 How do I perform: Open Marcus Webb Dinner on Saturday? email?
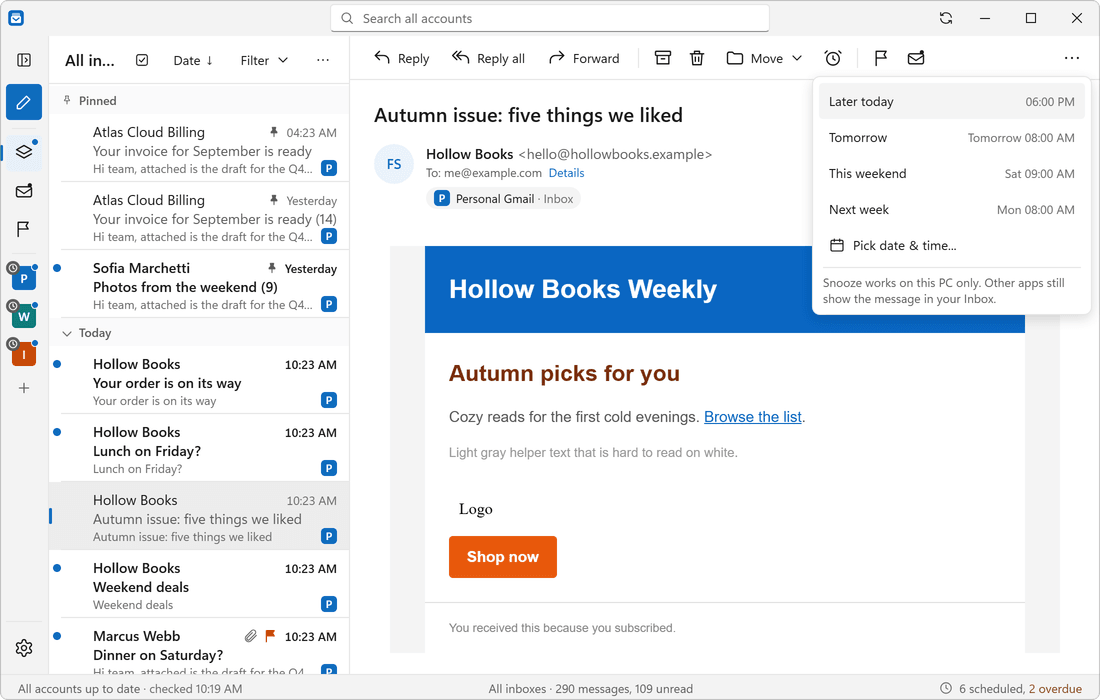(199, 647)
